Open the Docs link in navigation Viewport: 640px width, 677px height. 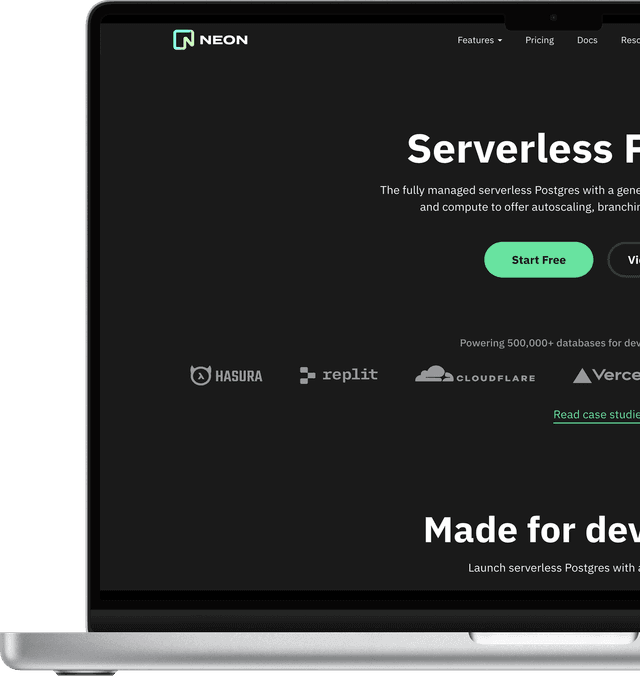[587, 40]
